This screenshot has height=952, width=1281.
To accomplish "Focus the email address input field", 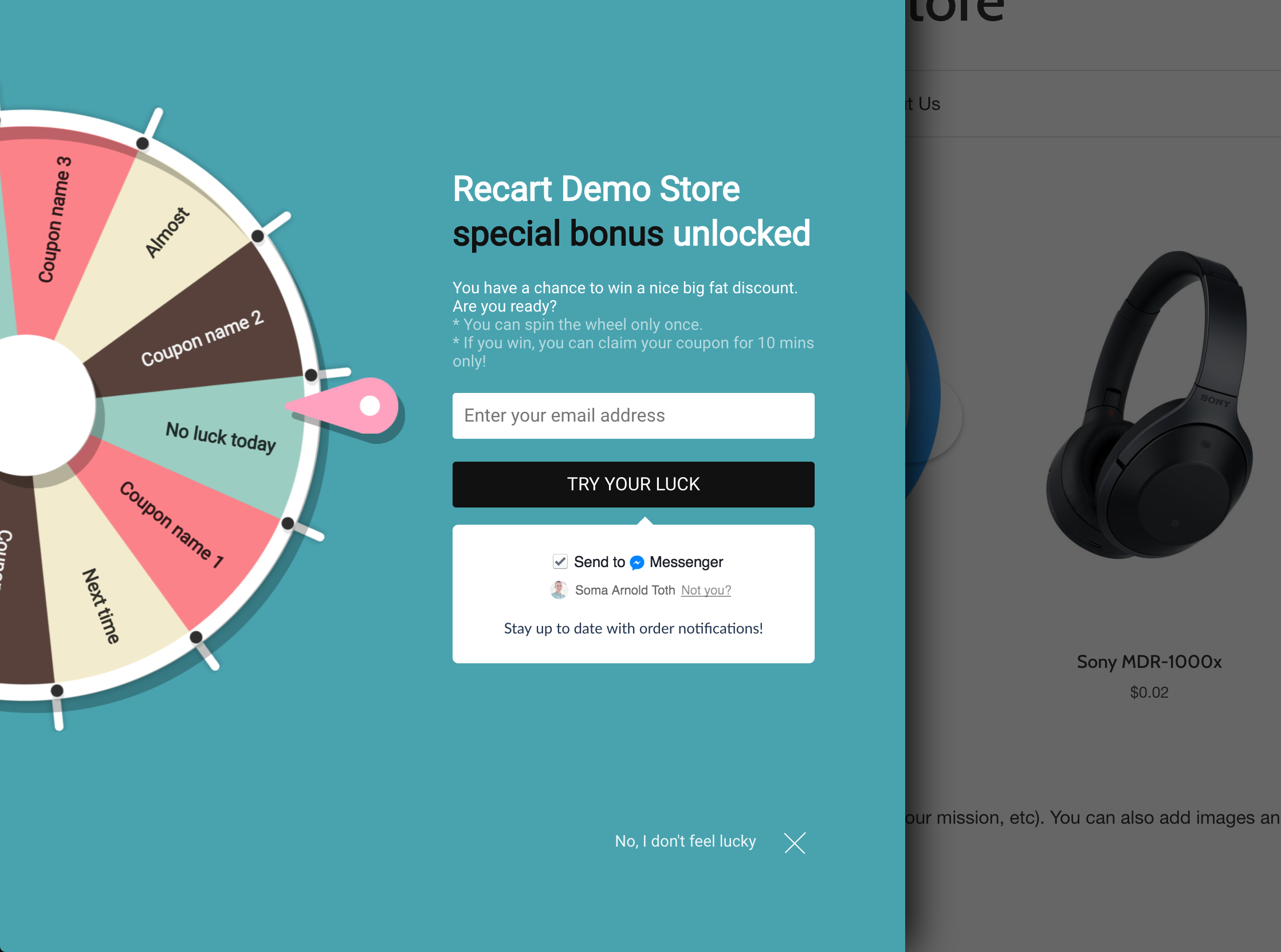I will tap(633, 416).
